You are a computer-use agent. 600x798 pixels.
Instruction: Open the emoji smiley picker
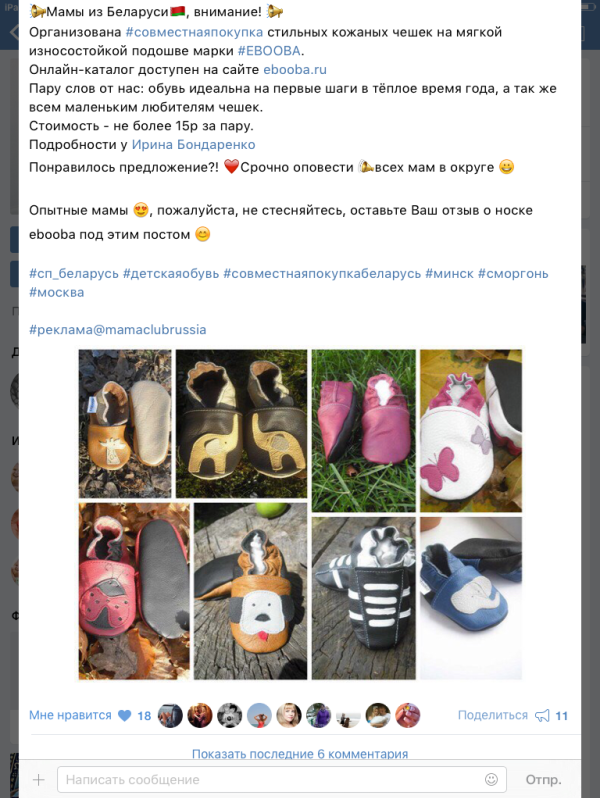pos(491,779)
